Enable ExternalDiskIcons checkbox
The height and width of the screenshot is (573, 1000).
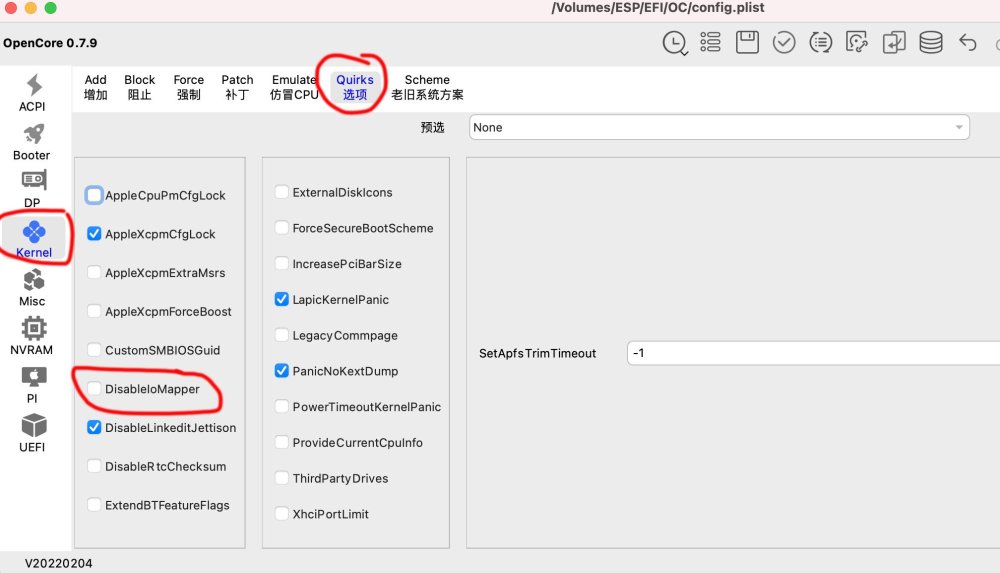click(281, 192)
